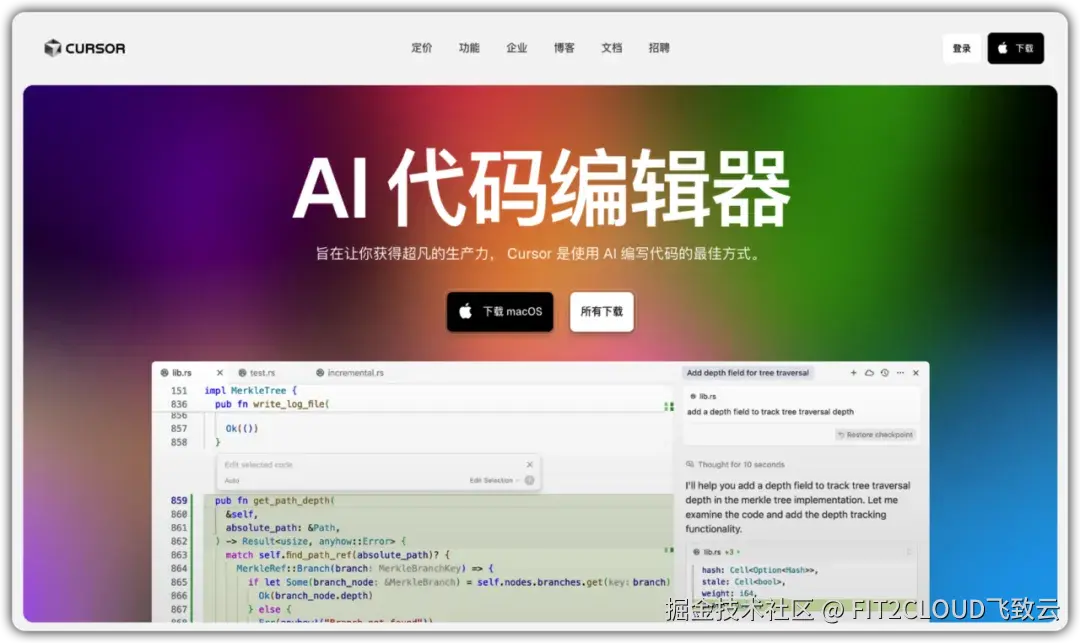Switch to the test.rs tab
The height and width of the screenshot is (643, 1080).
[257, 372]
